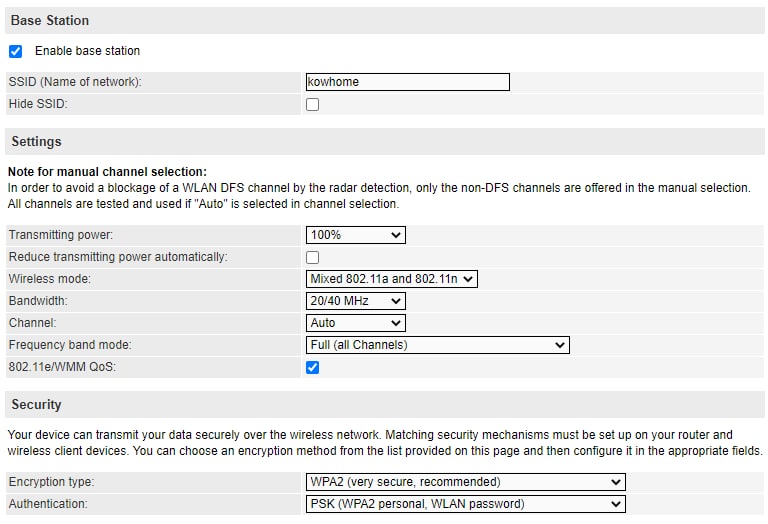Expand the Wireless mode dropdown
768x524 pixels.
click(x=392, y=279)
